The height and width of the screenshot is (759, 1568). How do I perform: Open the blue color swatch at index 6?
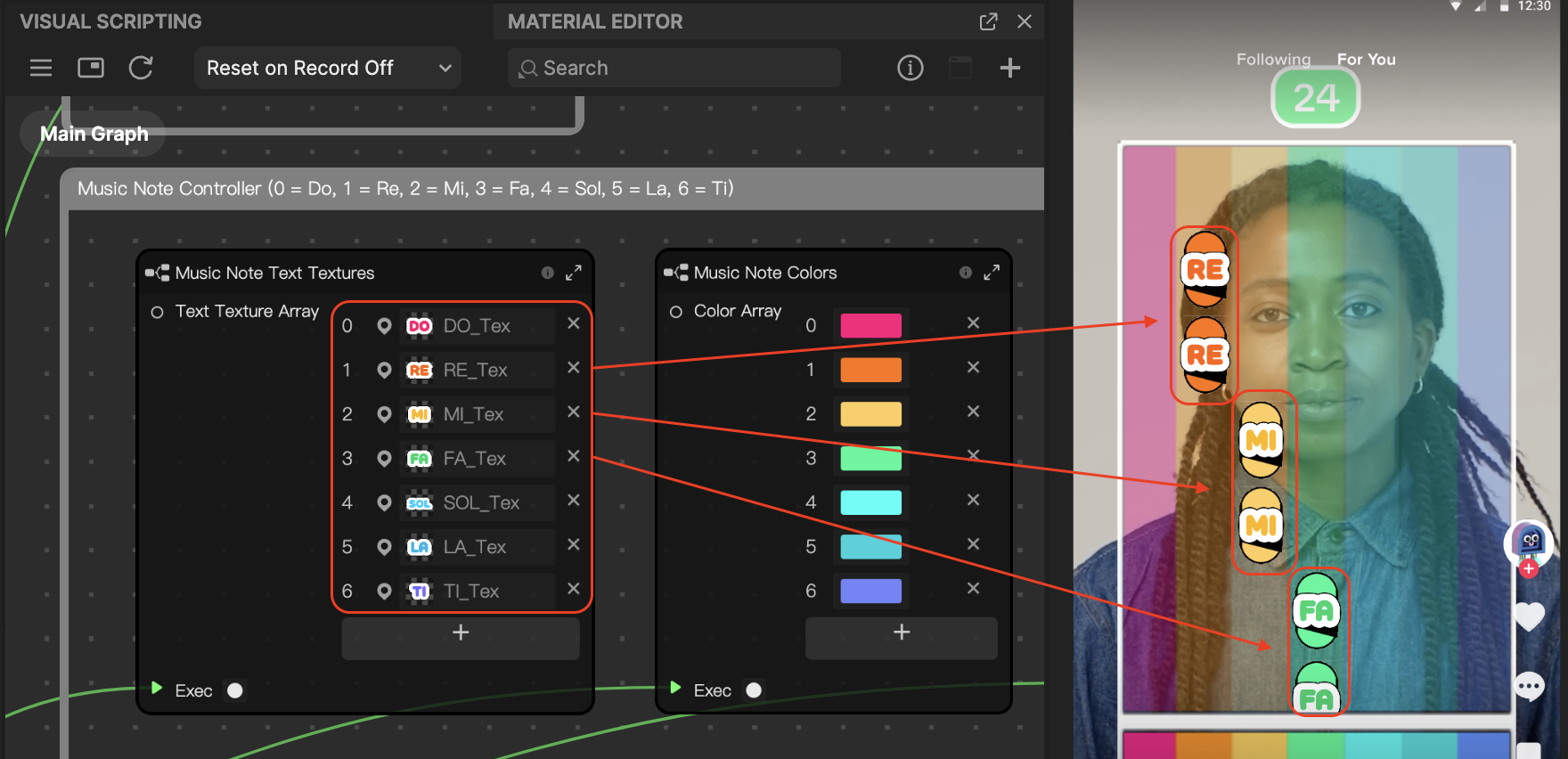pos(870,591)
